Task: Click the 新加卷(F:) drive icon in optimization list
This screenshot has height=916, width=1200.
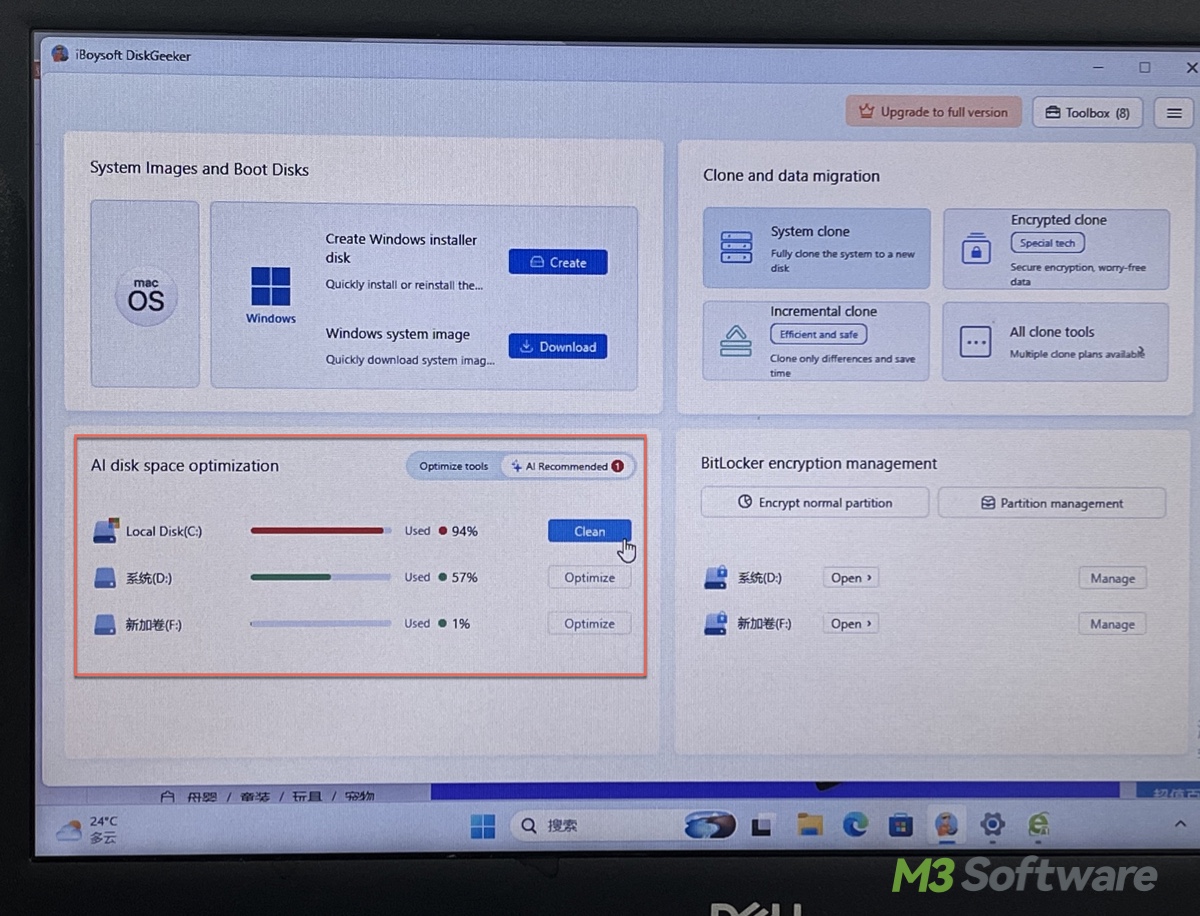Action: (105, 624)
